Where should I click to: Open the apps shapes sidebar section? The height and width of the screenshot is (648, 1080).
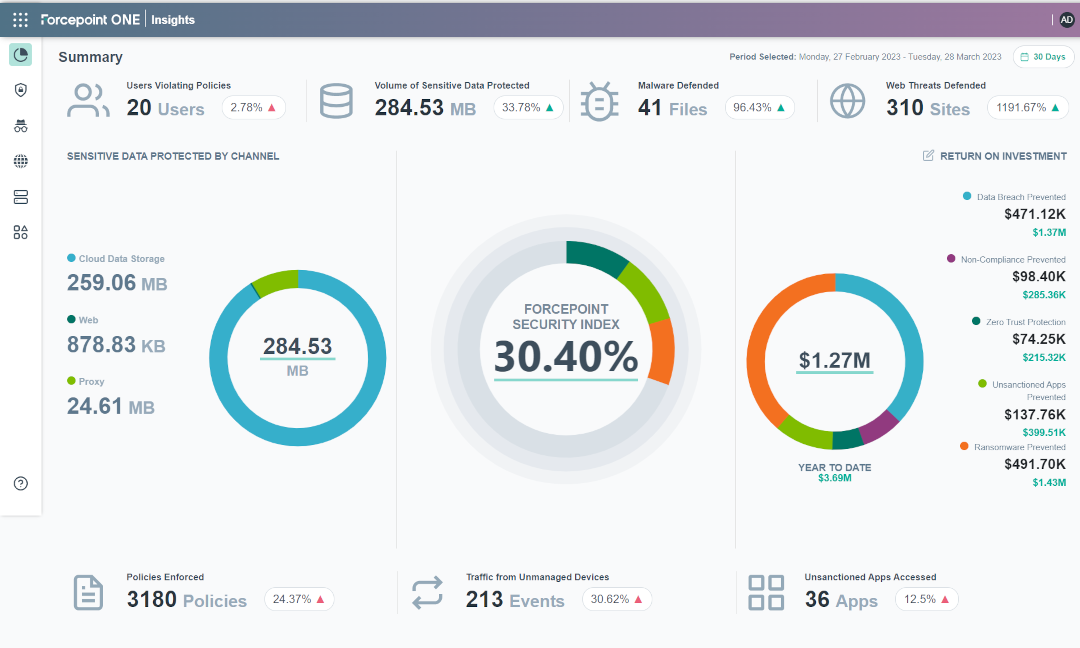coord(20,233)
